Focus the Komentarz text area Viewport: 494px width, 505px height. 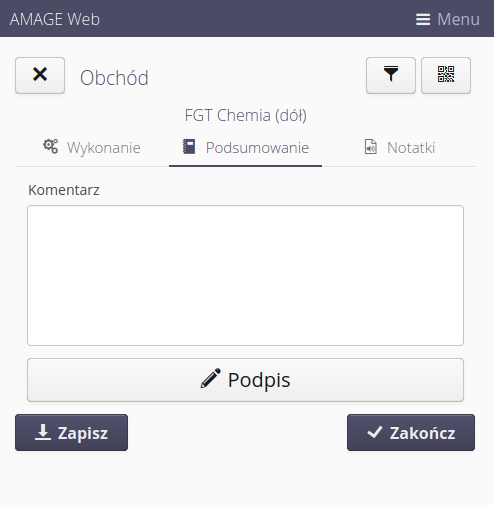coord(245,275)
